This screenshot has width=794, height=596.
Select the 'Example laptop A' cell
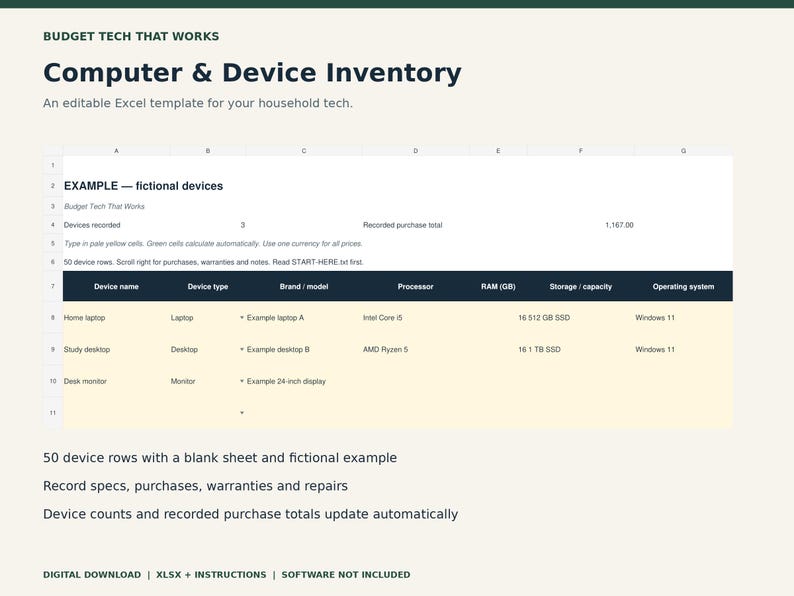click(x=304, y=317)
